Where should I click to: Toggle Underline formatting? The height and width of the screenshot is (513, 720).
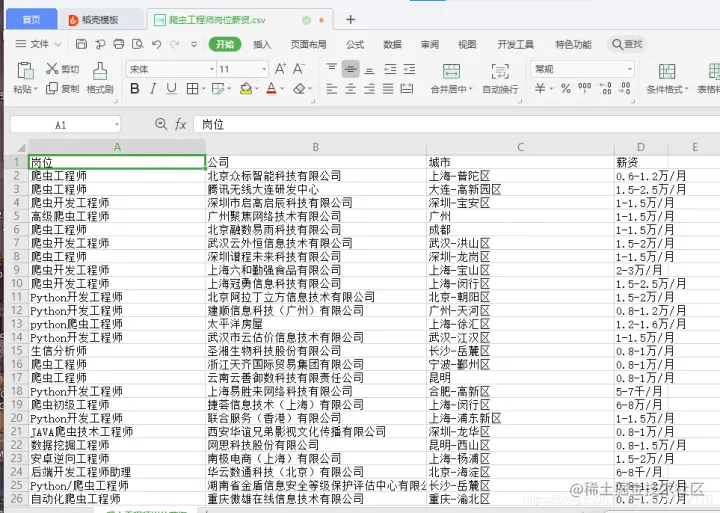coord(171,88)
